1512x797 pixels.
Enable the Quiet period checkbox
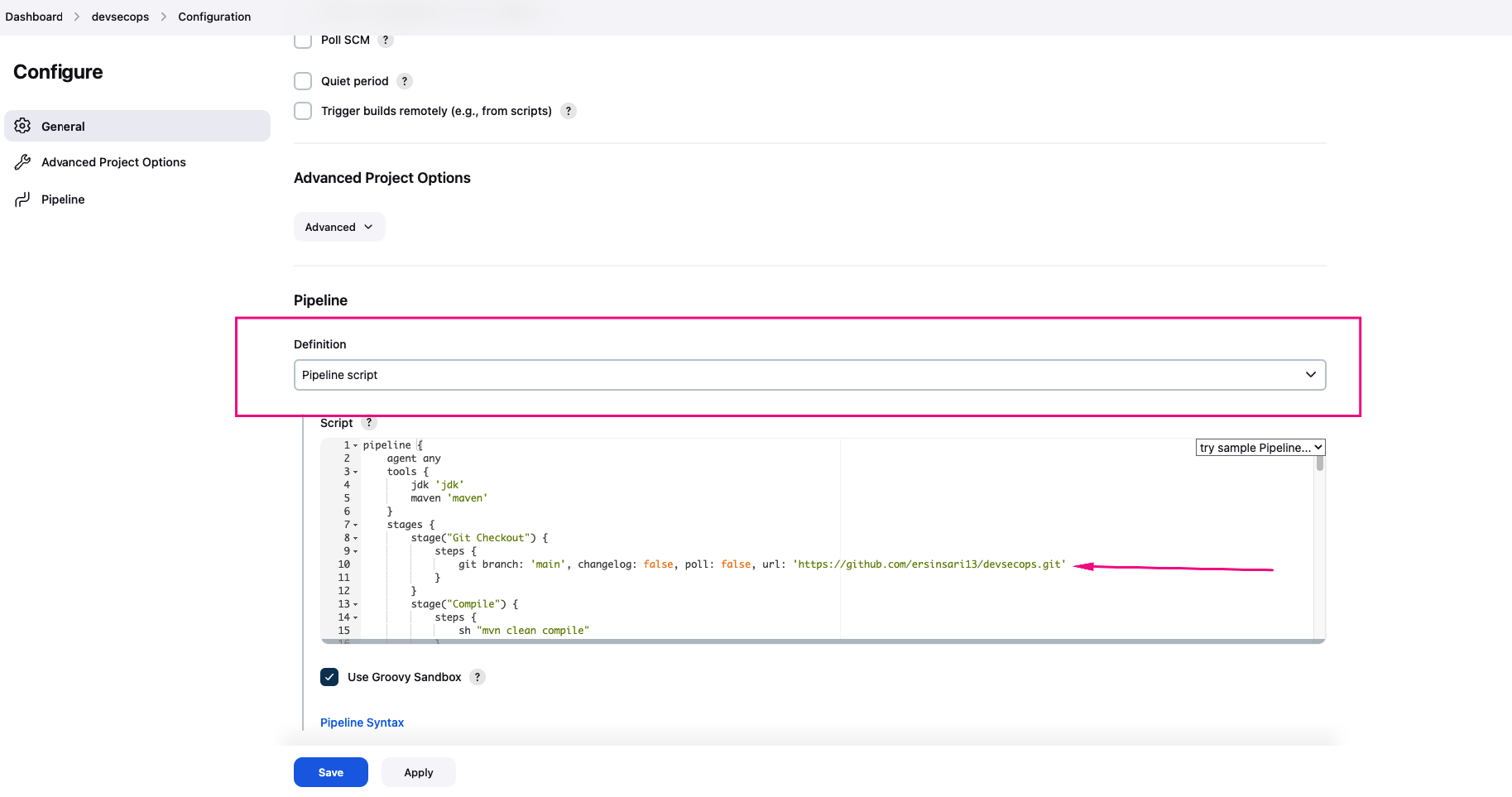pos(303,81)
